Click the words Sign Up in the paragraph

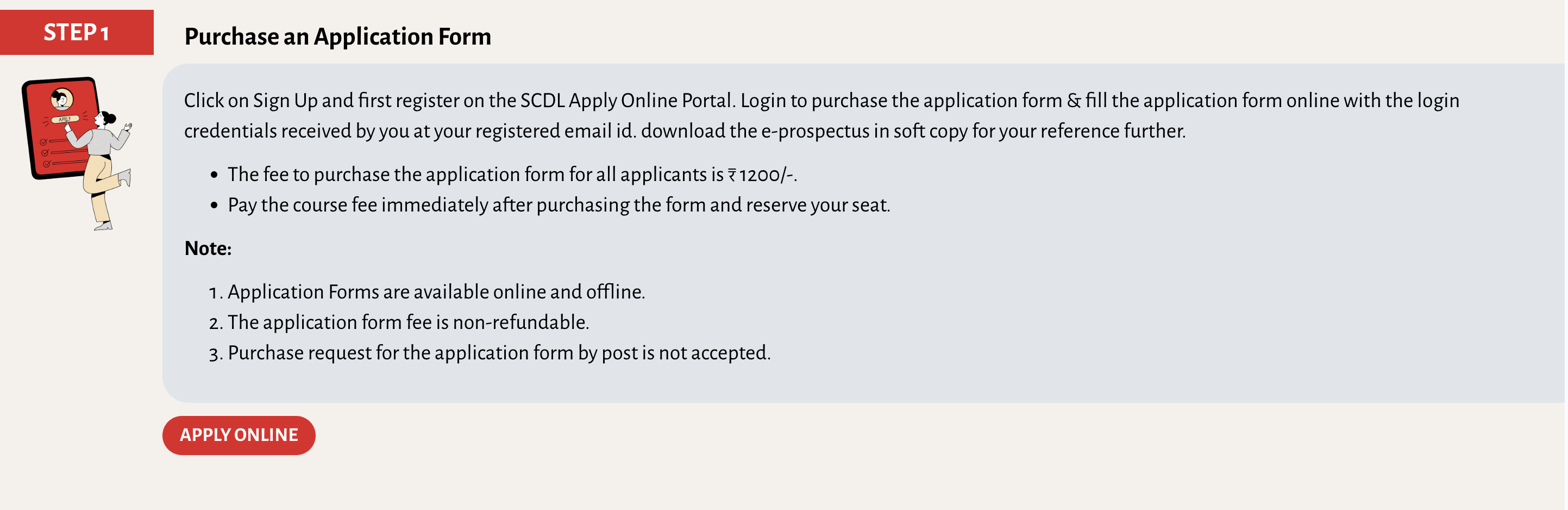(285, 101)
